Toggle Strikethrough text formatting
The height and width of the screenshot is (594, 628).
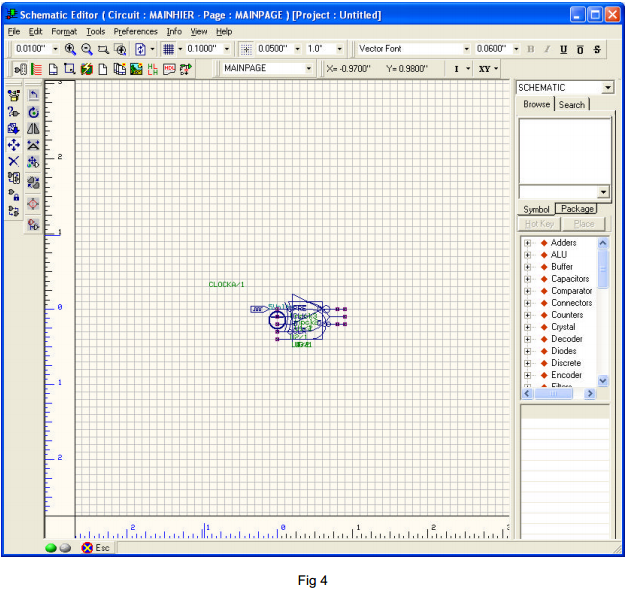click(597, 49)
